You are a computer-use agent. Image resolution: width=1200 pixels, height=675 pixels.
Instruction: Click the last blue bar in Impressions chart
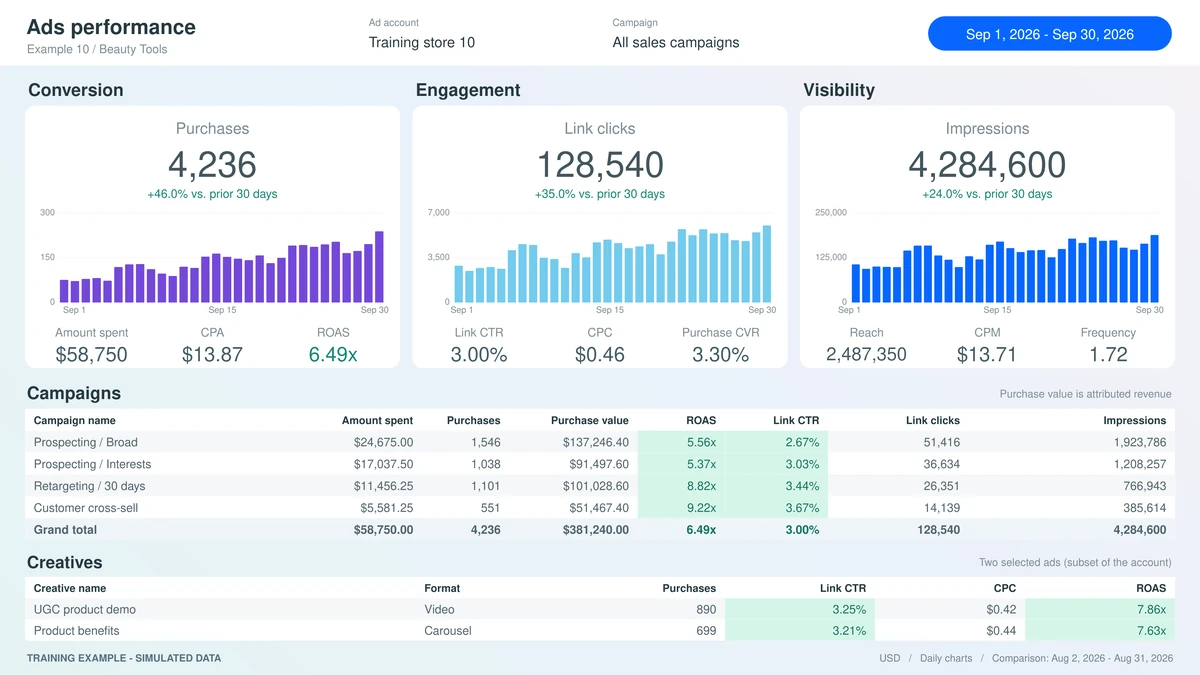pos(1154,269)
